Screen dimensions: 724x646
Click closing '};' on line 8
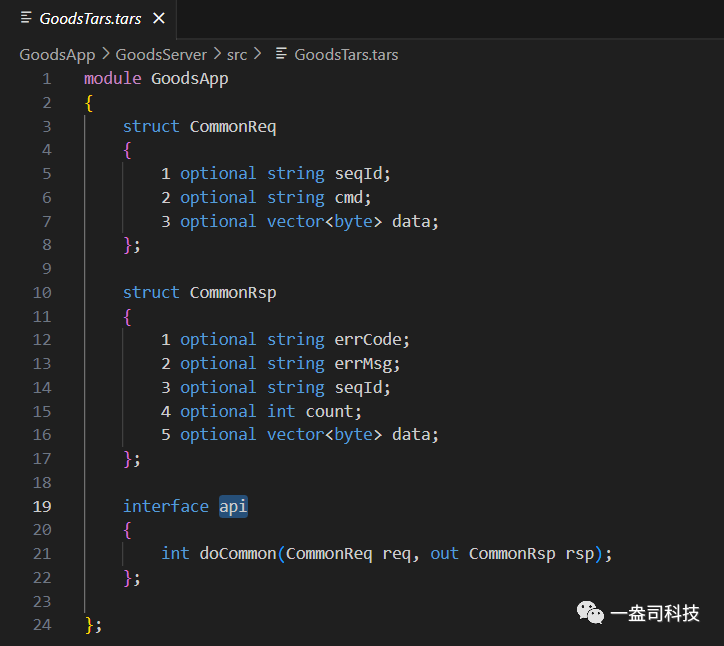click(132, 245)
